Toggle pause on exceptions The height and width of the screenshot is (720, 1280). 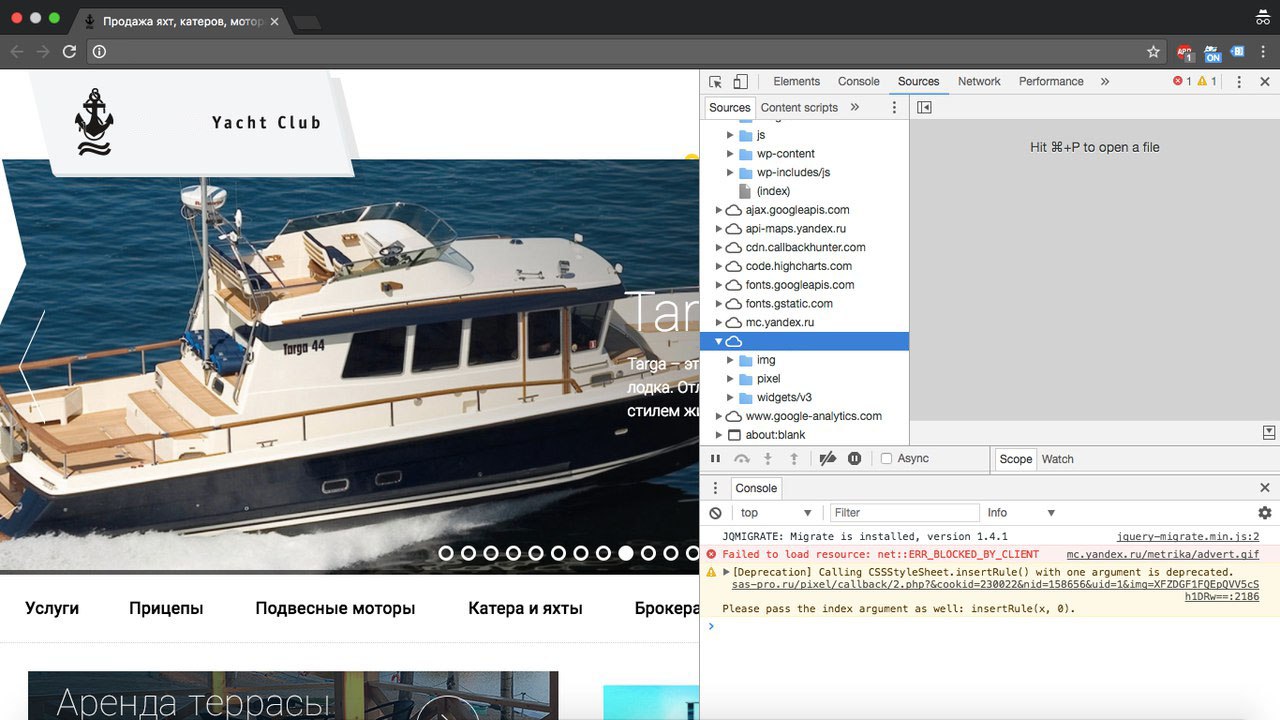coord(854,459)
